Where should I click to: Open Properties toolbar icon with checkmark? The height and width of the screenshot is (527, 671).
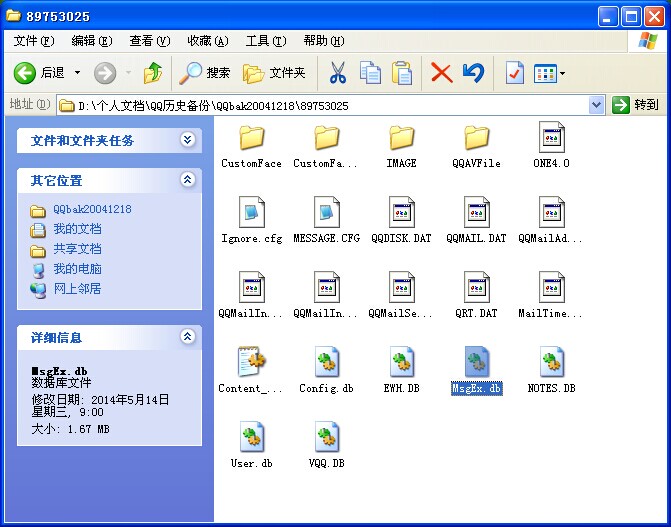[x=514, y=73]
